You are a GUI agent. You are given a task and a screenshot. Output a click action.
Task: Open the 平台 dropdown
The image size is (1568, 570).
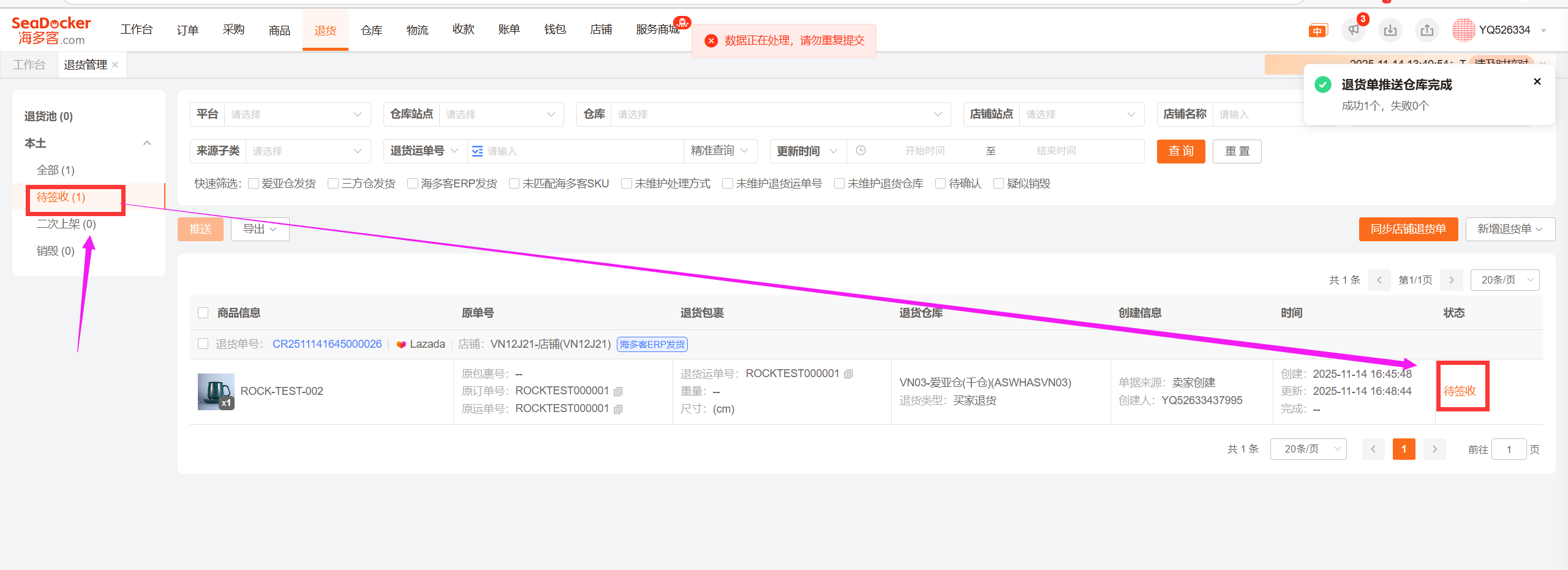[296, 114]
